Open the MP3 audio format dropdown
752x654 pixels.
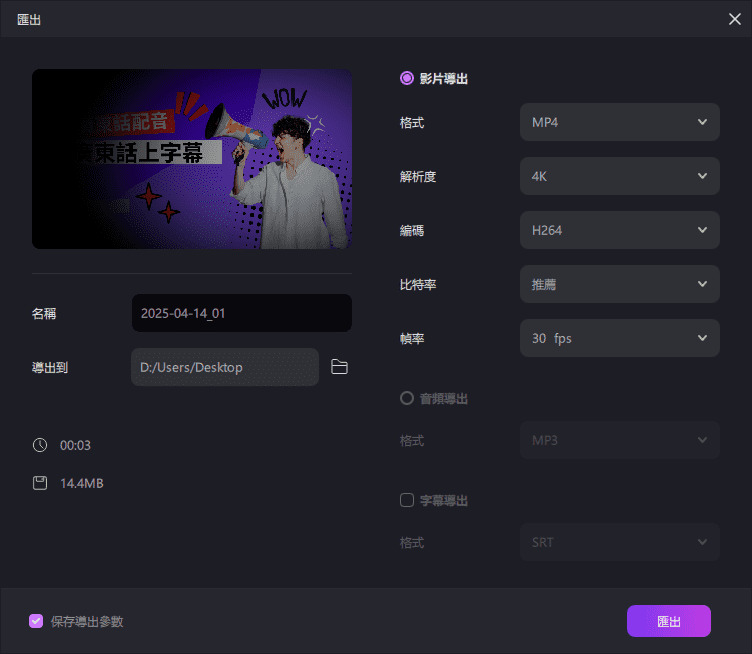click(x=619, y=440)
